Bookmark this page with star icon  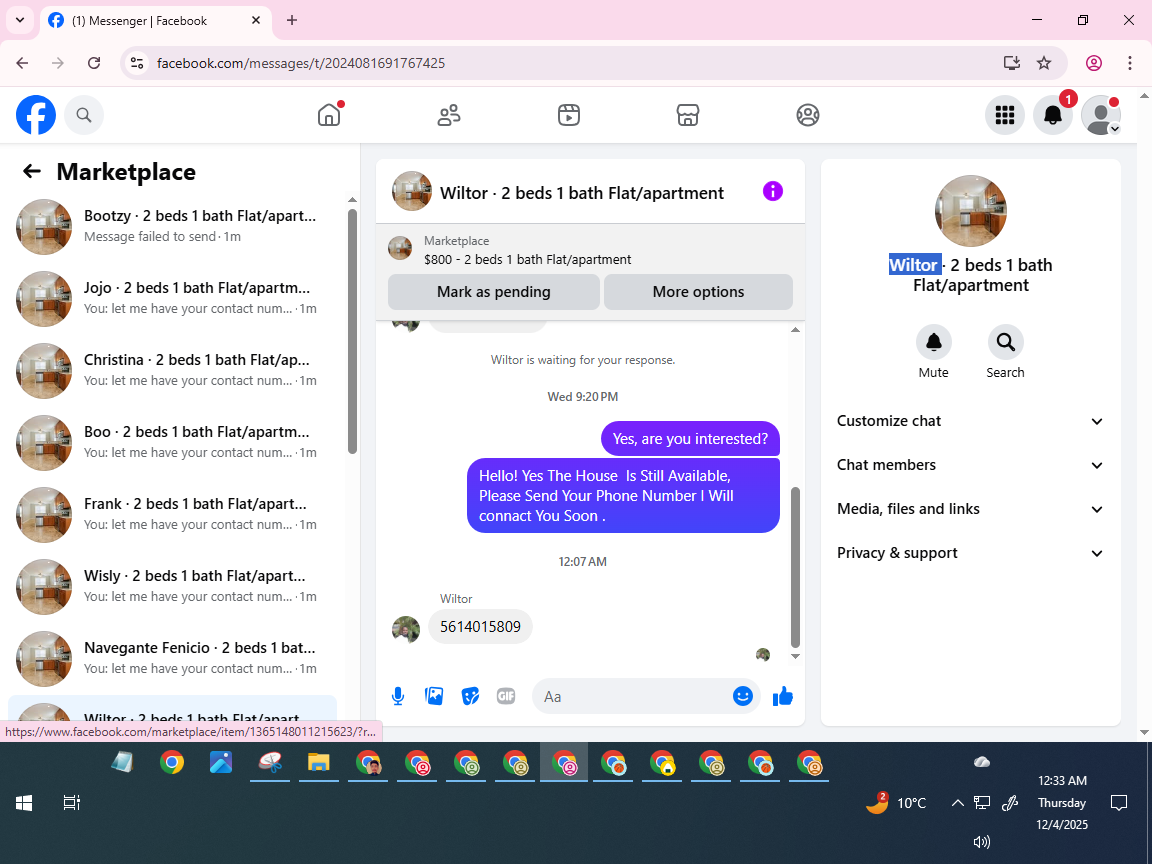(x=1044, y=63)
